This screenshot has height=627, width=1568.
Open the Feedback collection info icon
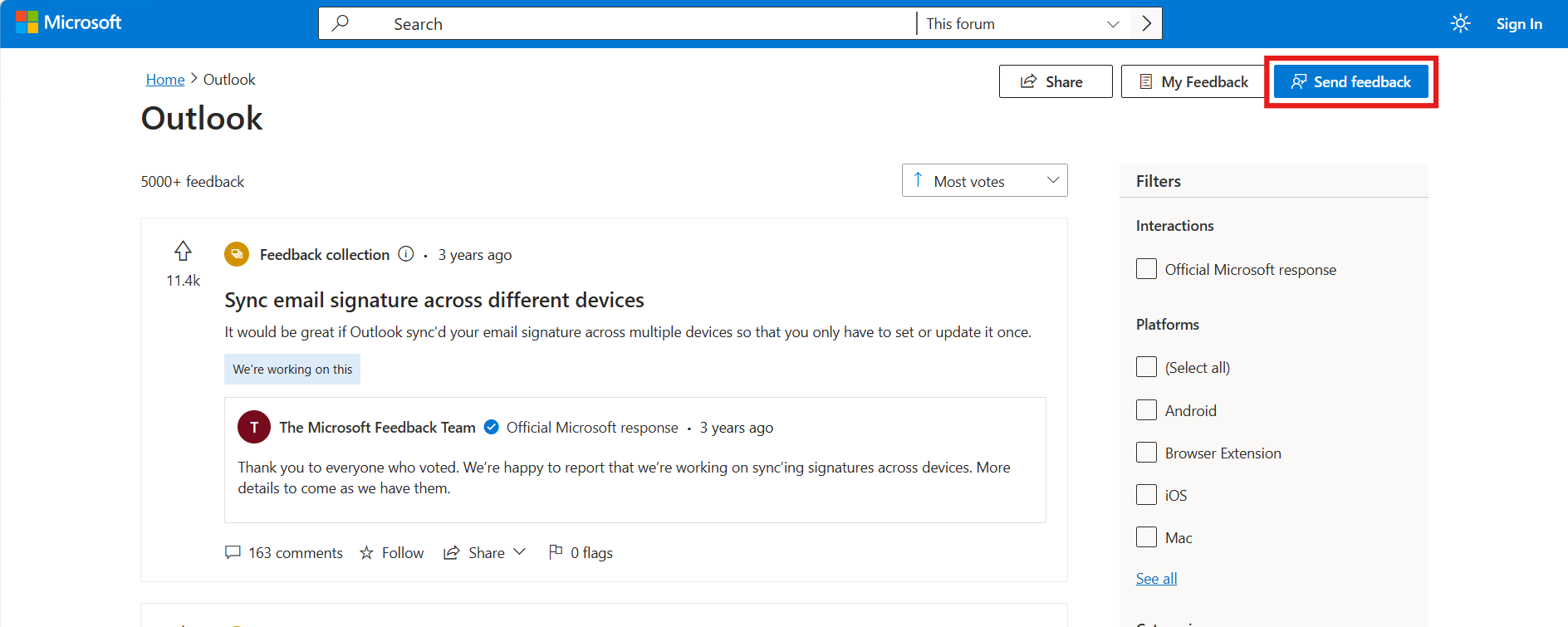click(406, 254)
